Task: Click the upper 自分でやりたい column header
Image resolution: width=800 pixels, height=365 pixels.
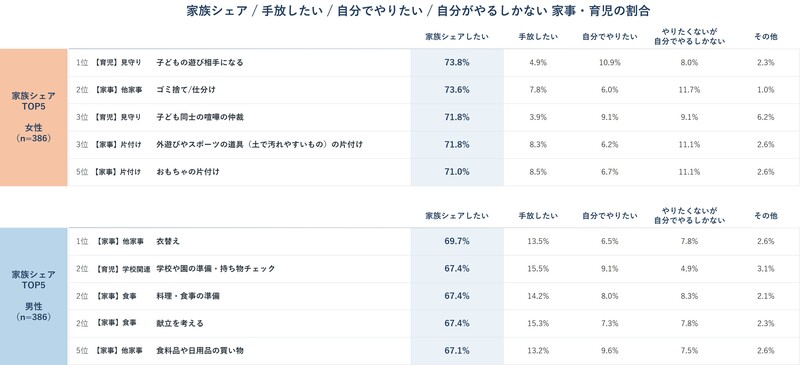Action: pyautogui.click(x=610, y=37)
